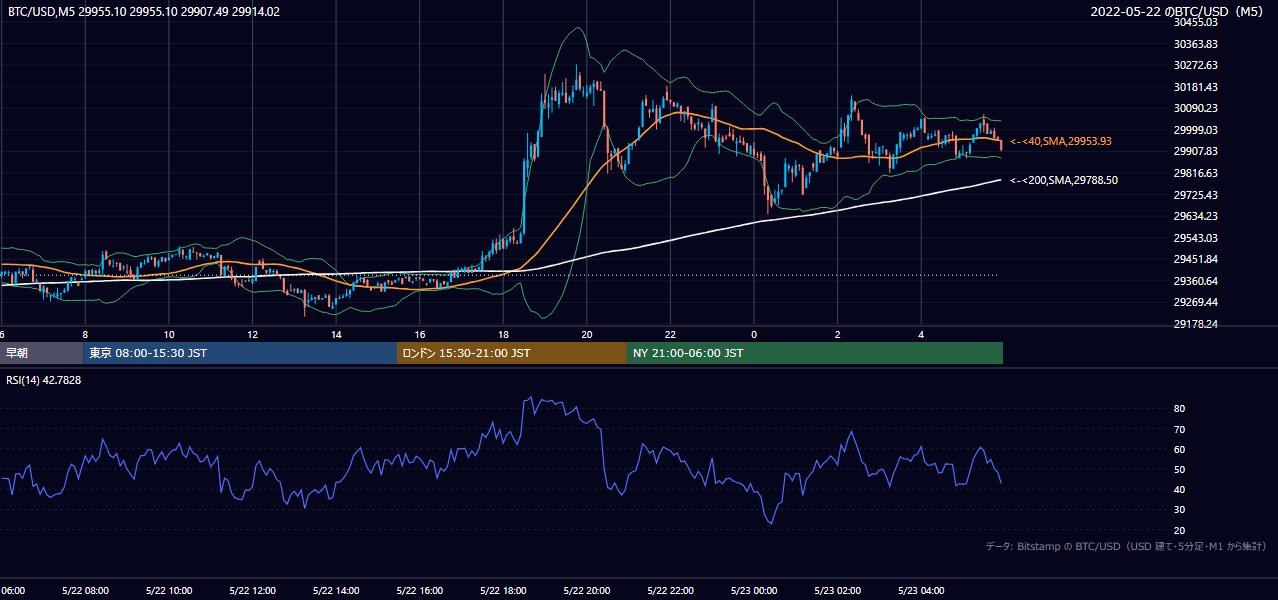Select the 29269.44 price axis label
The image size is (1278, 600).
1196,302
